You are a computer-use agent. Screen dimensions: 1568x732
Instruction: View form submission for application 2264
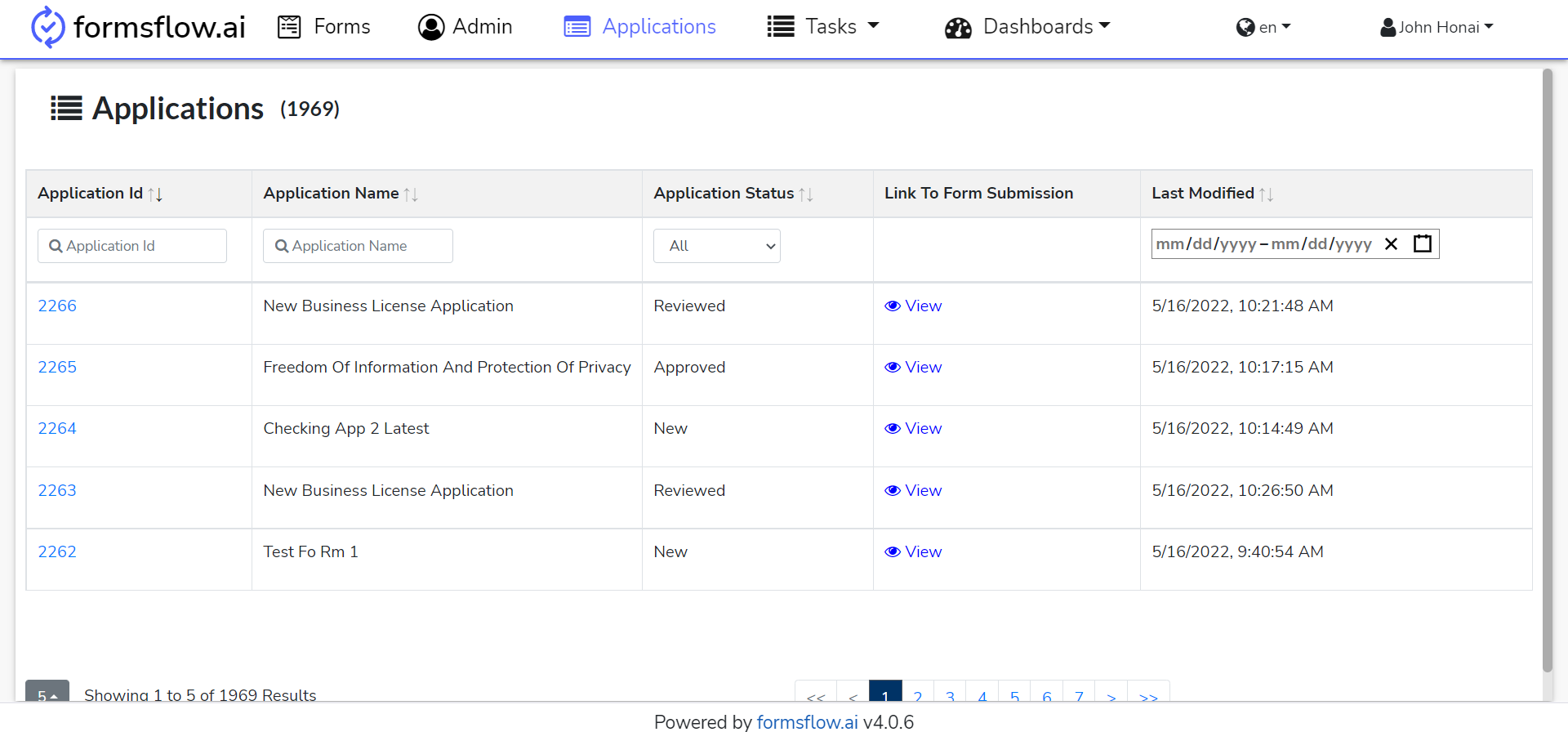click(x=913, y=428)
